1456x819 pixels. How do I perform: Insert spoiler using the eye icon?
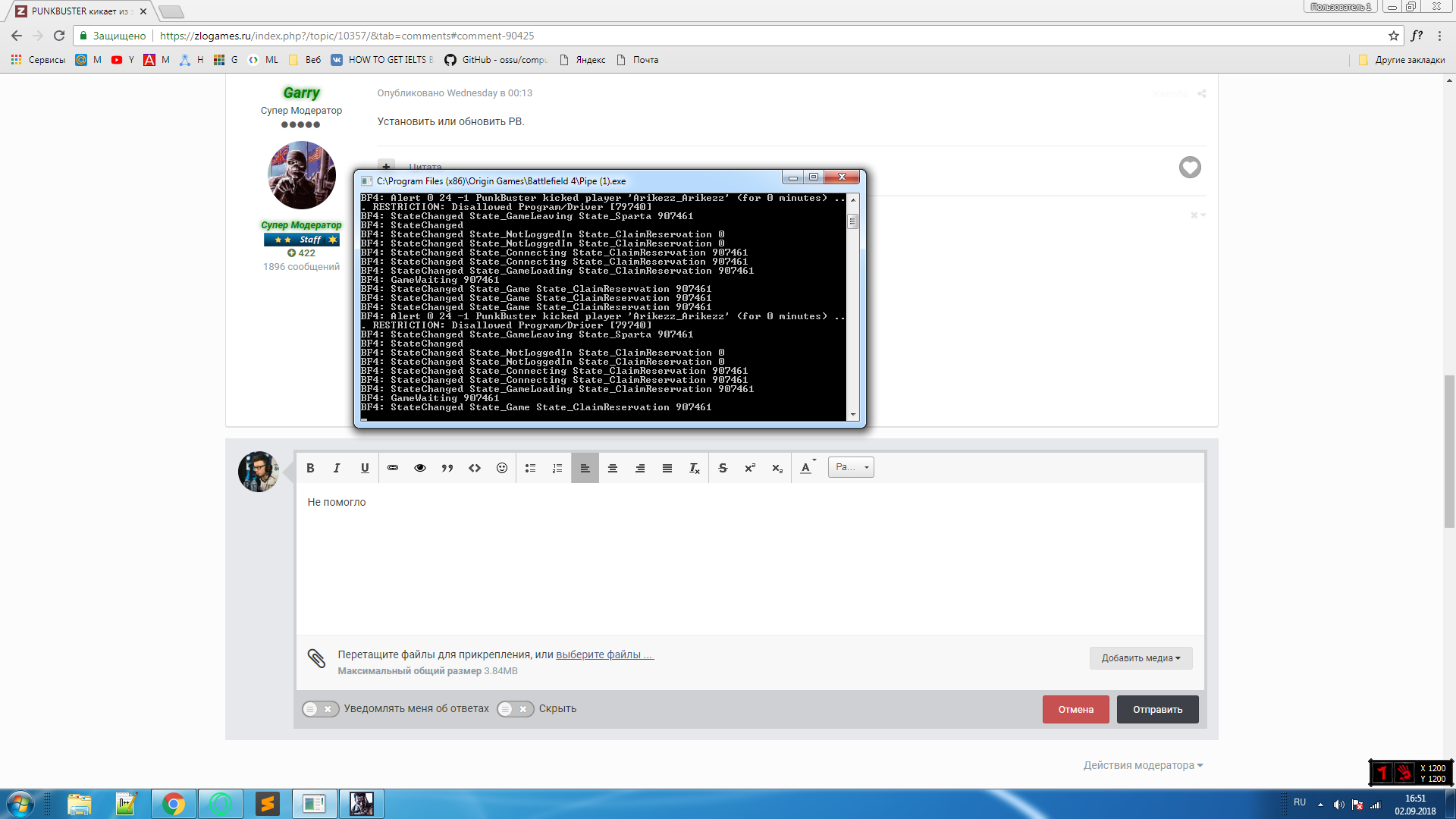click(420, 468)
